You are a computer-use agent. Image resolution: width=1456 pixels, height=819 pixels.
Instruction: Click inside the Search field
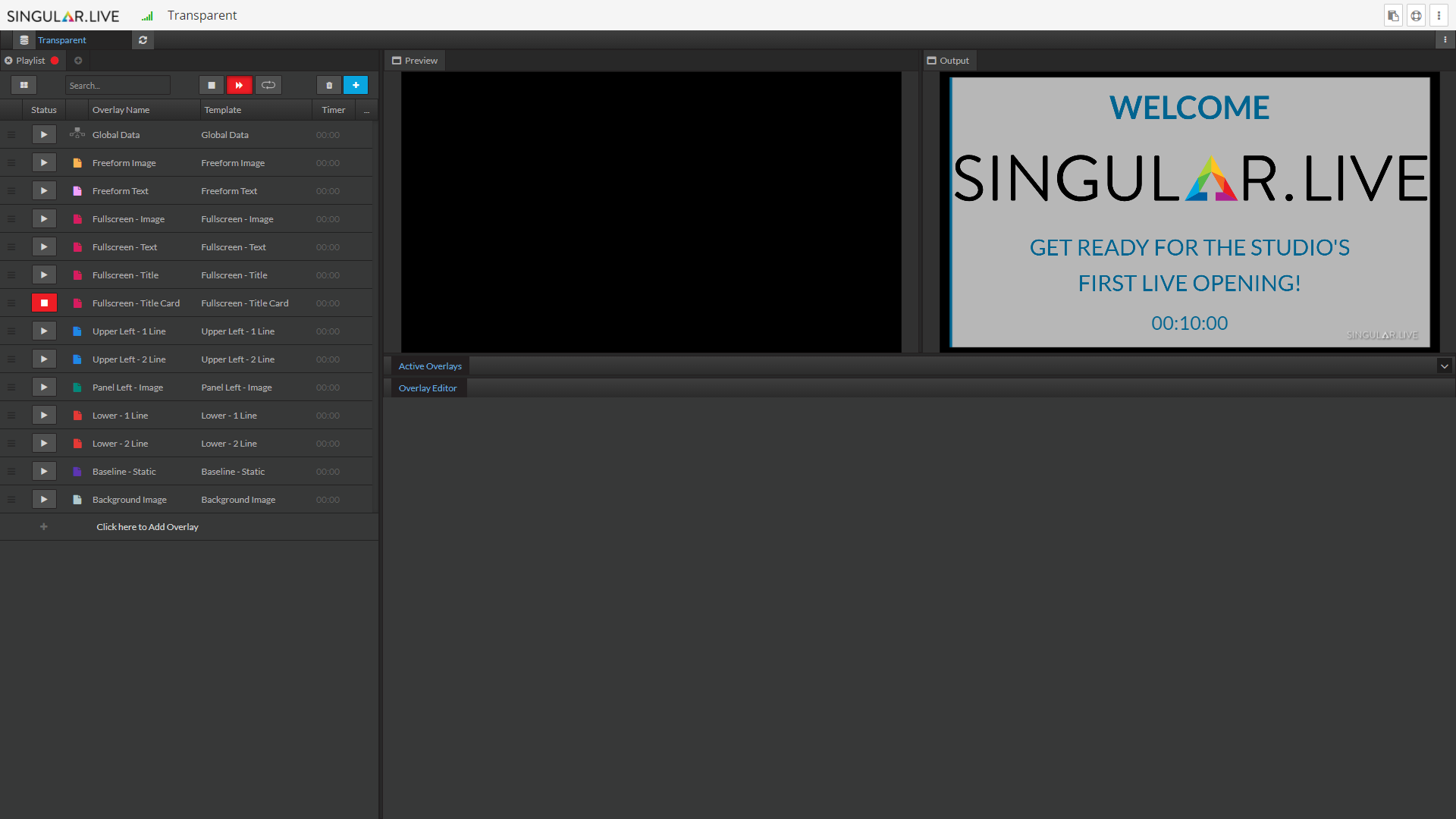click(x=118, y=85)
